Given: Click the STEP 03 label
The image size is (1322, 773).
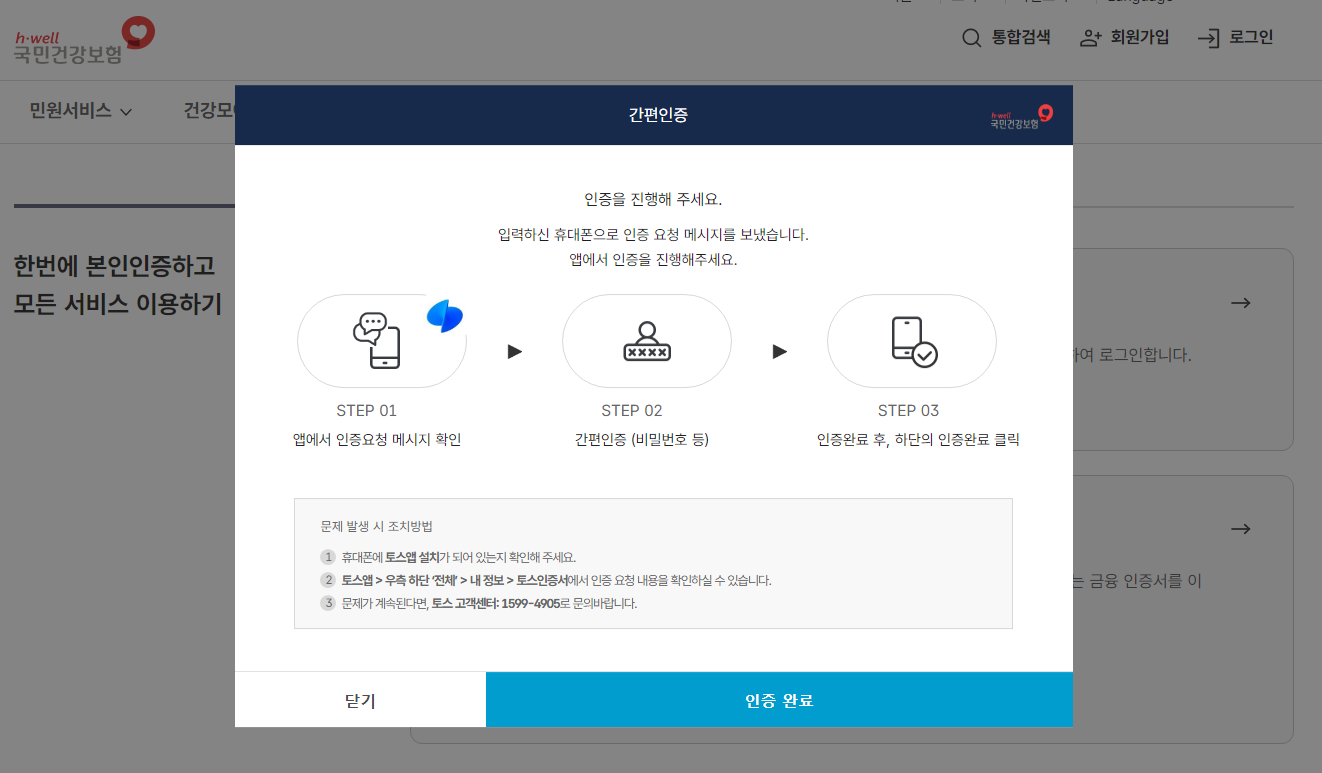Looking at the screenshot, I should pyautogui.click(x=908, y=411).
